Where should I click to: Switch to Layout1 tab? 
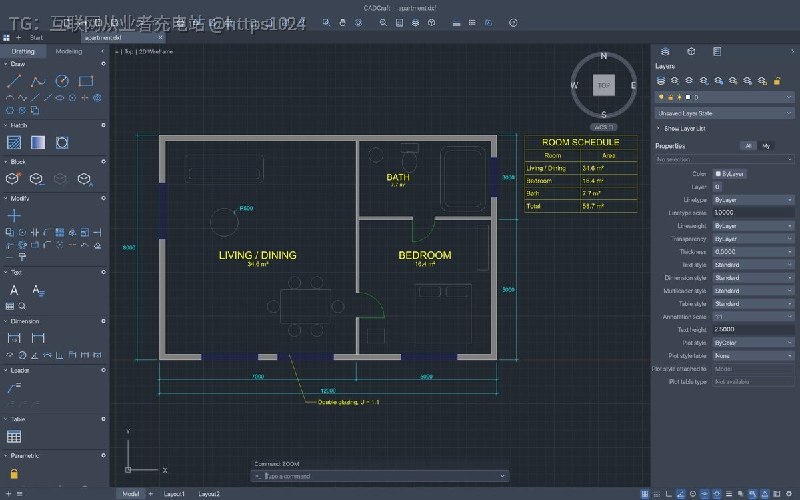174,494
